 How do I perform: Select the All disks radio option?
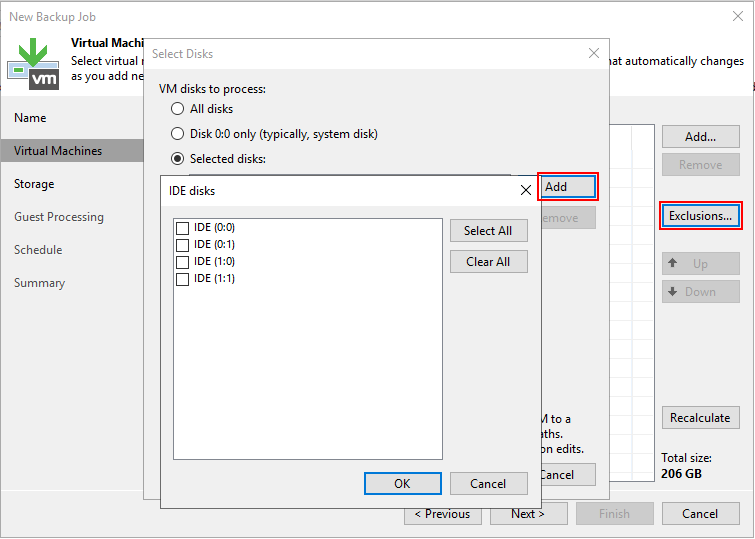pos(178,109)
